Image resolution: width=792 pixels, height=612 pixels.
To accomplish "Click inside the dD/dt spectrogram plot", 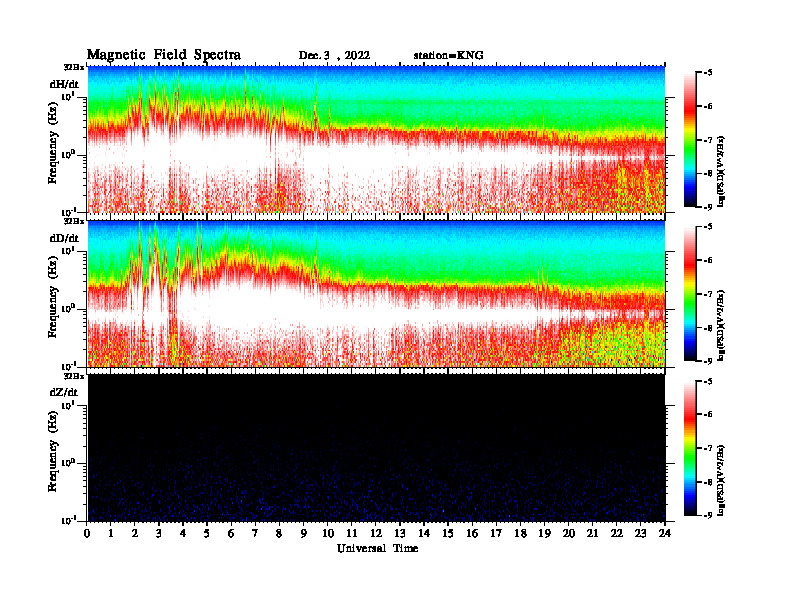I will click(376, 293).
